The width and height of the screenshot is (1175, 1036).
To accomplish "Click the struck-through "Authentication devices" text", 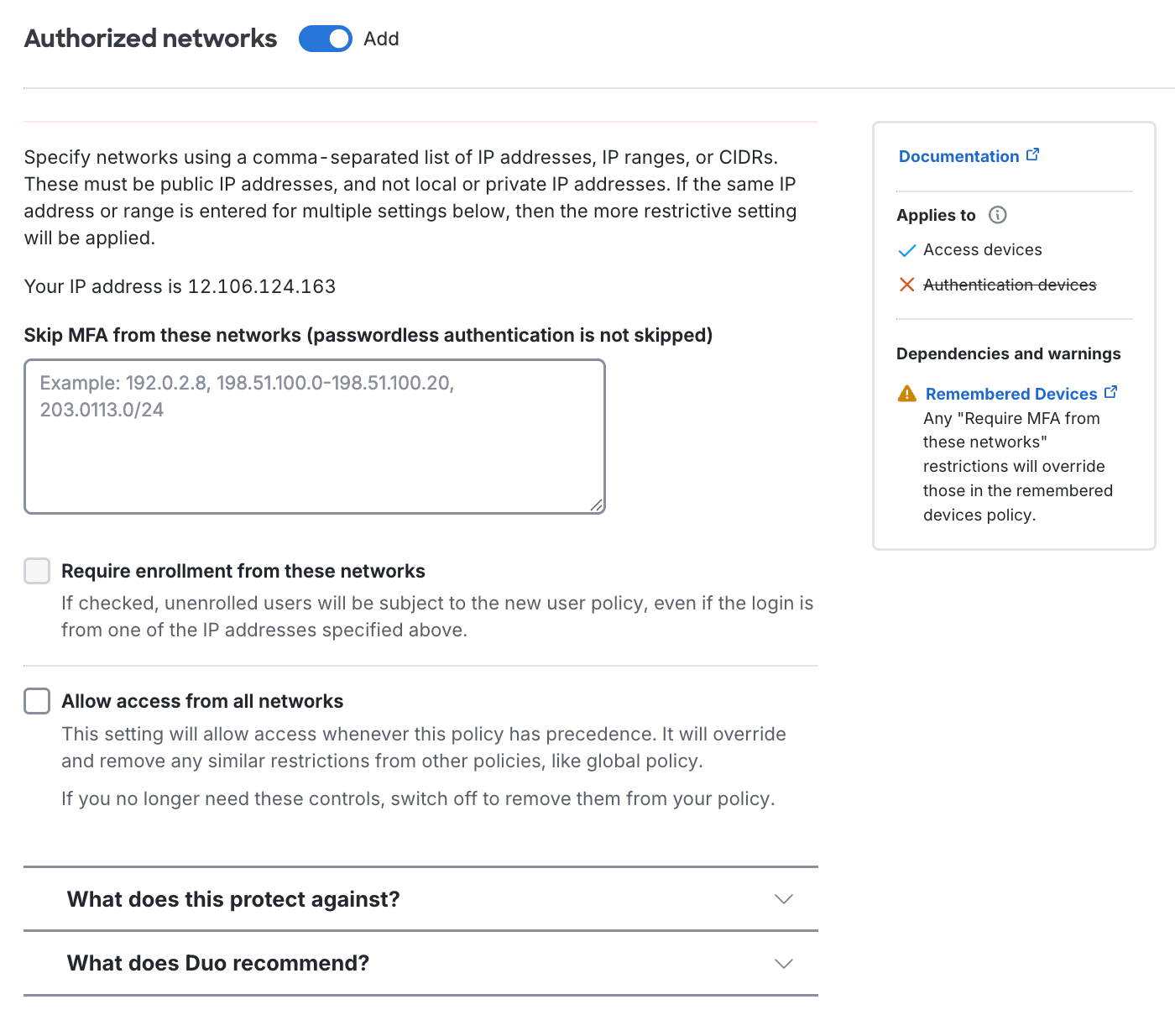I will pos(1010,285).
